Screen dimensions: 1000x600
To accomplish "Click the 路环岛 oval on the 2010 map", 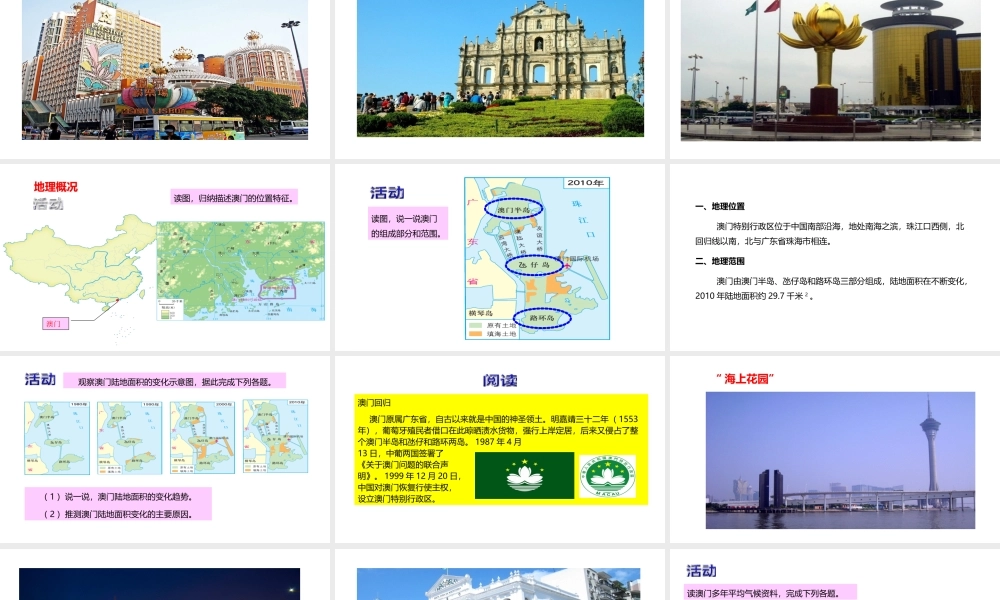I will point(542,318).
